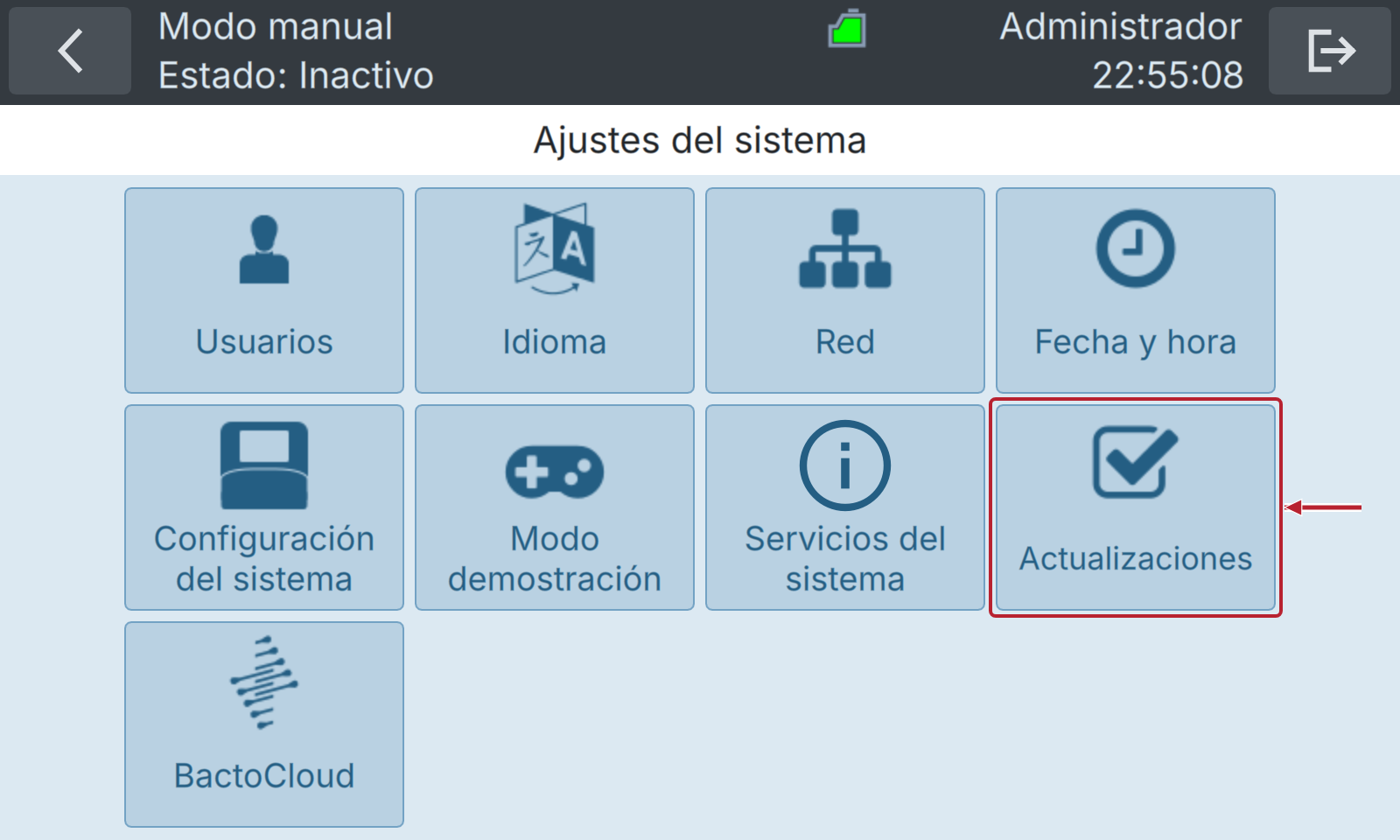Click the Estado: Inactivo text

296,75
